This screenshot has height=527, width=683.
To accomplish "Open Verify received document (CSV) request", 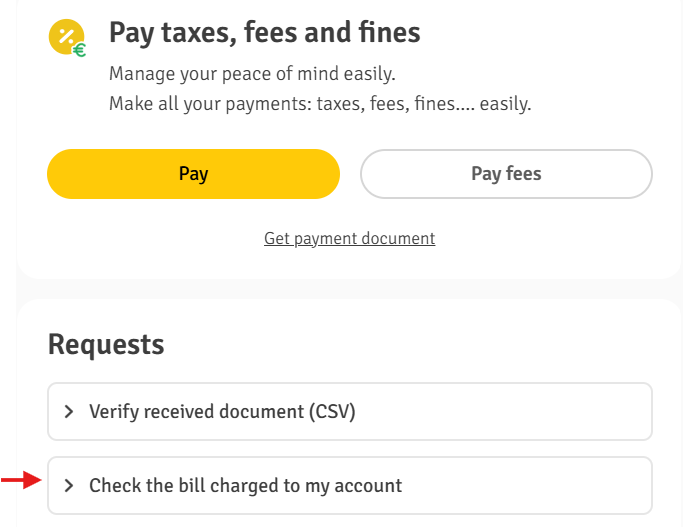I will click(350, 412).
